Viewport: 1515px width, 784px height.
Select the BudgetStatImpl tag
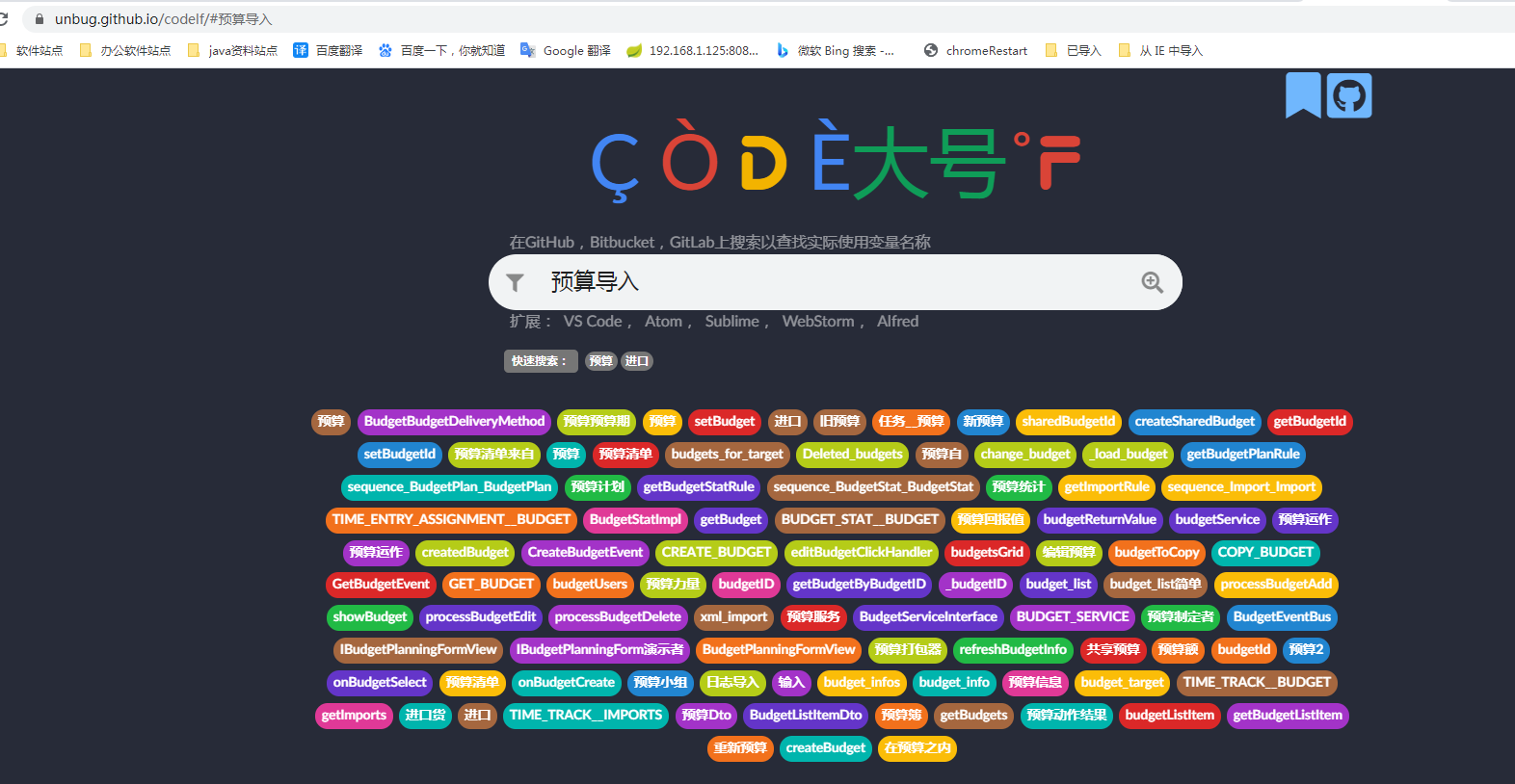(635, 520)
